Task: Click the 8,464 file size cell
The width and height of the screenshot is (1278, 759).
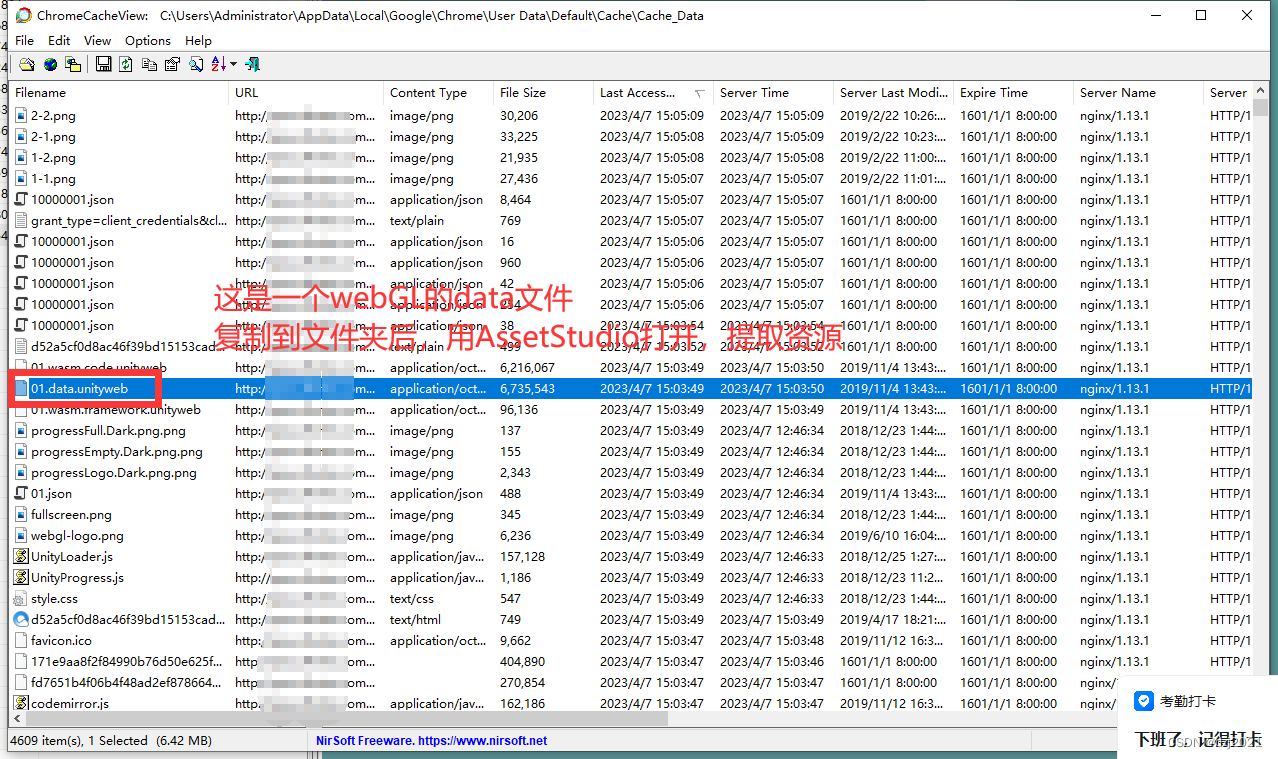Action: [x=516, y=199]
